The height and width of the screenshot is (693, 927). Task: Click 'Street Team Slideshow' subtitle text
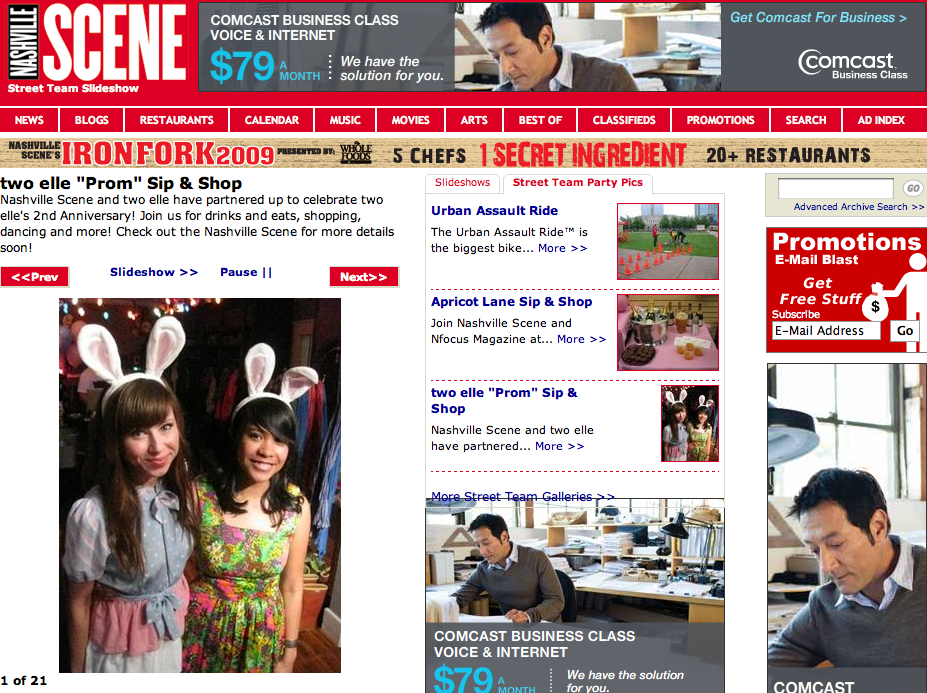coord(73,88)
